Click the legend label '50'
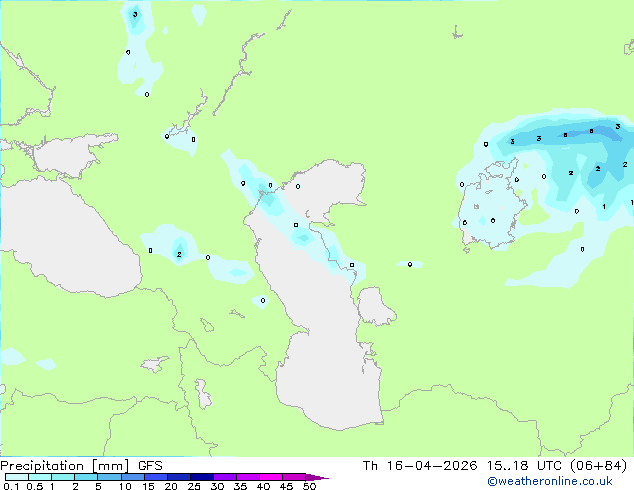Screen dimensions: 634x490 (309, 486)
